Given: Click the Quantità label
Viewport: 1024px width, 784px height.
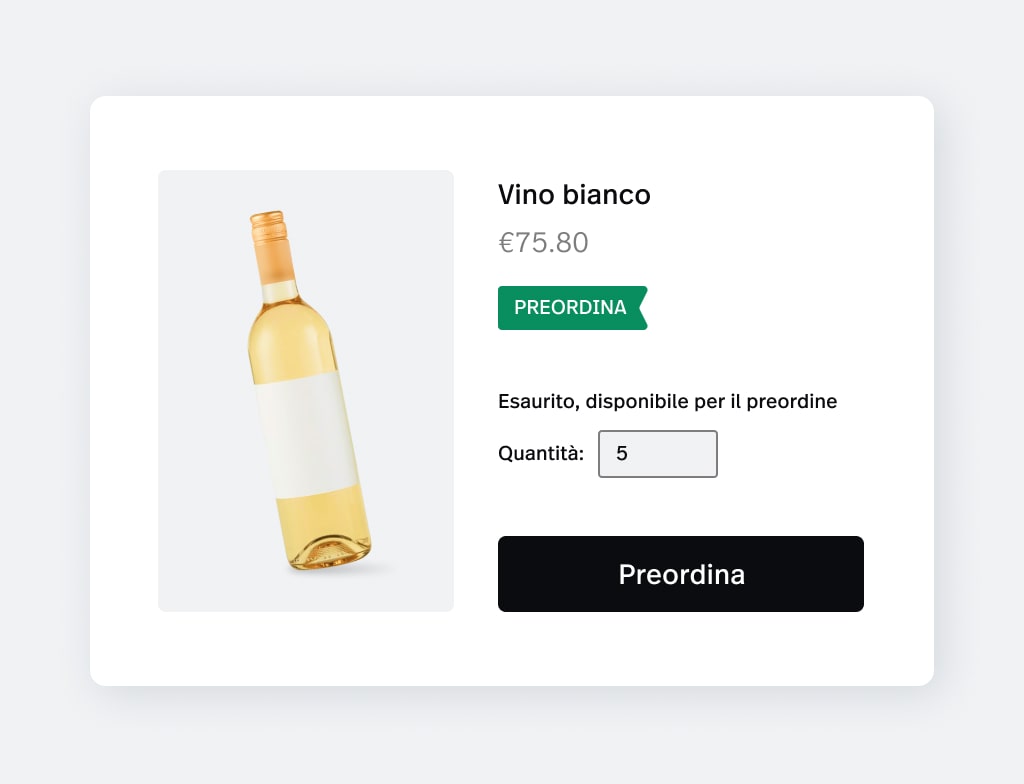Looking at the screenshot, I should tap(541, 454).
